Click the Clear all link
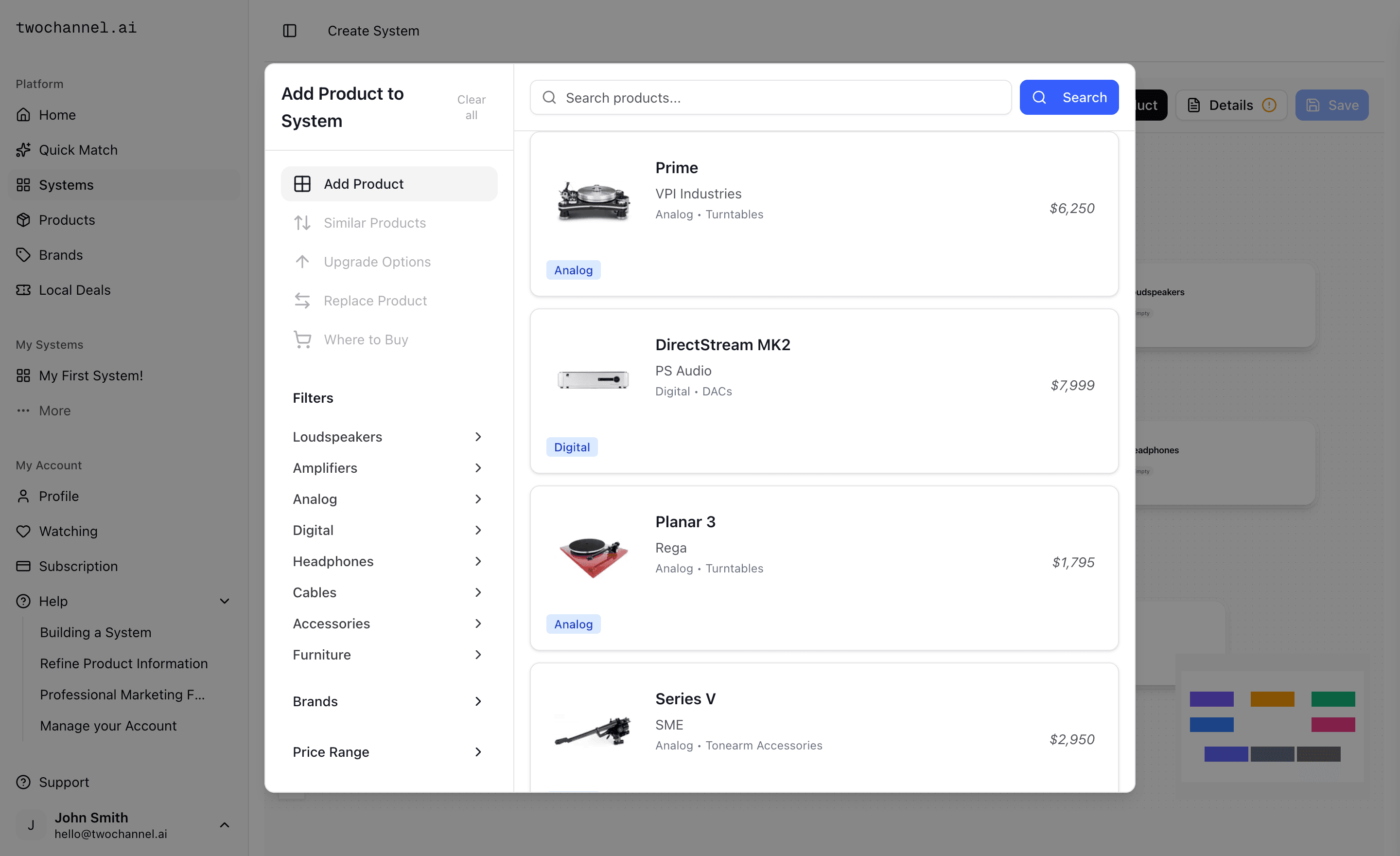1400x856 pixels. coord(471,107)
